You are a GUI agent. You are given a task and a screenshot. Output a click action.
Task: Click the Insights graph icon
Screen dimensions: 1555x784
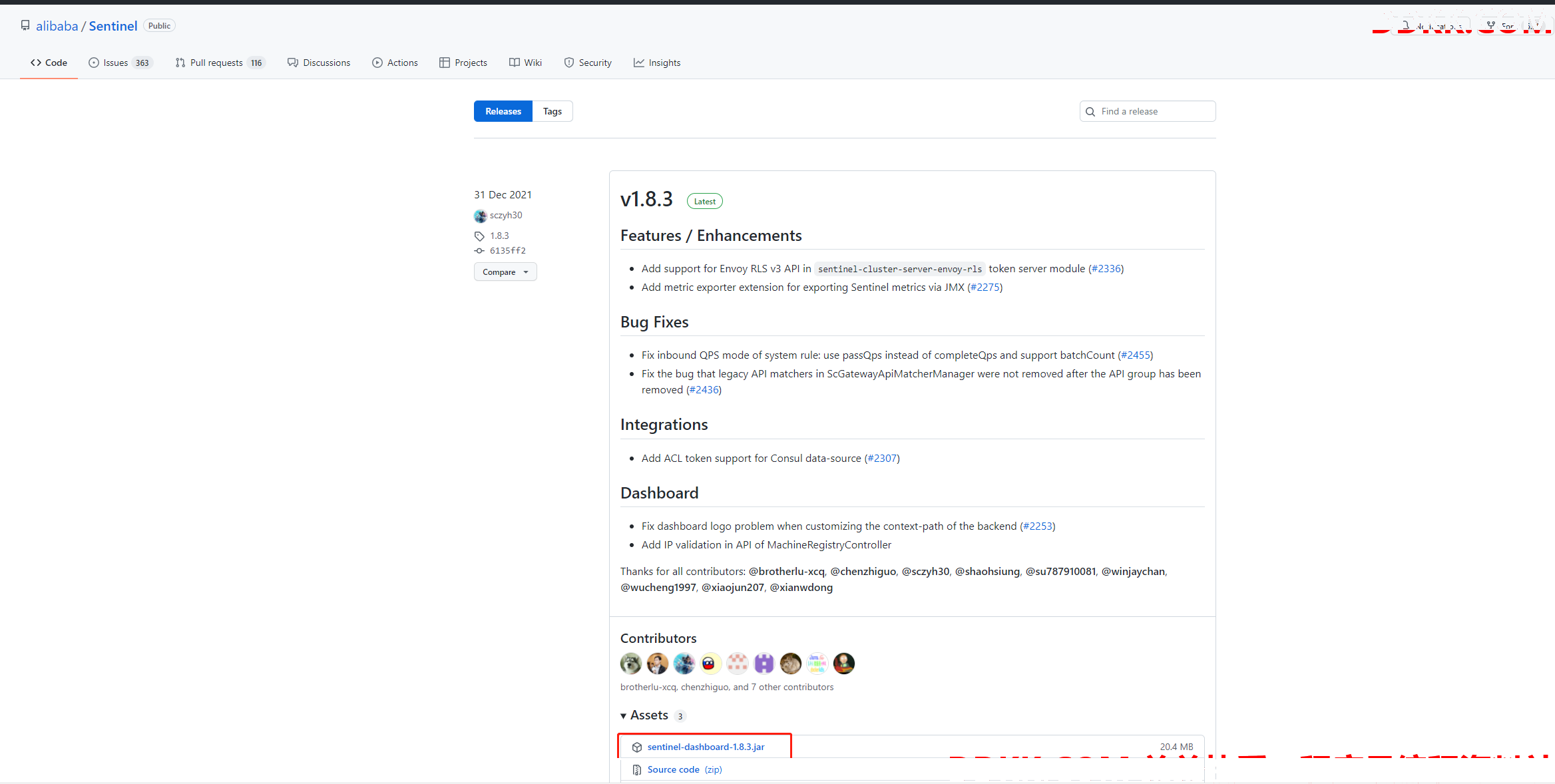[x=639, y=63]
